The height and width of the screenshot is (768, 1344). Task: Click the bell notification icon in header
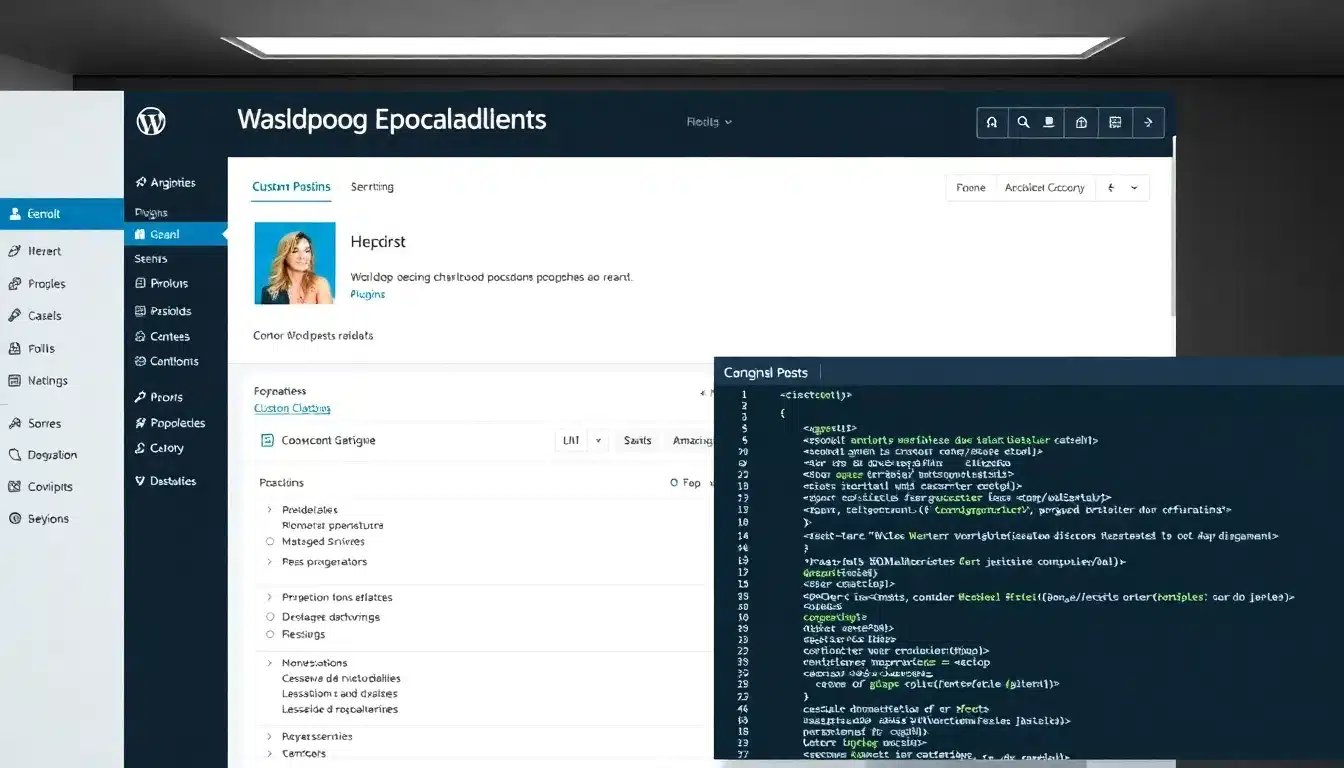pyautogui.click(x=992, y=122)
